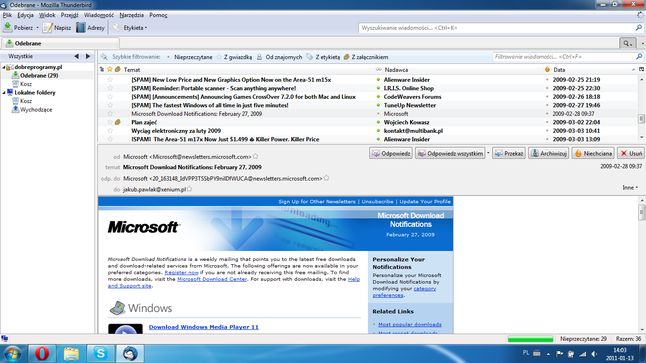Screen dimensions: 646x363
Task: Toggle the Z gwiazdką starred filter
Action: tap(234, 57)
